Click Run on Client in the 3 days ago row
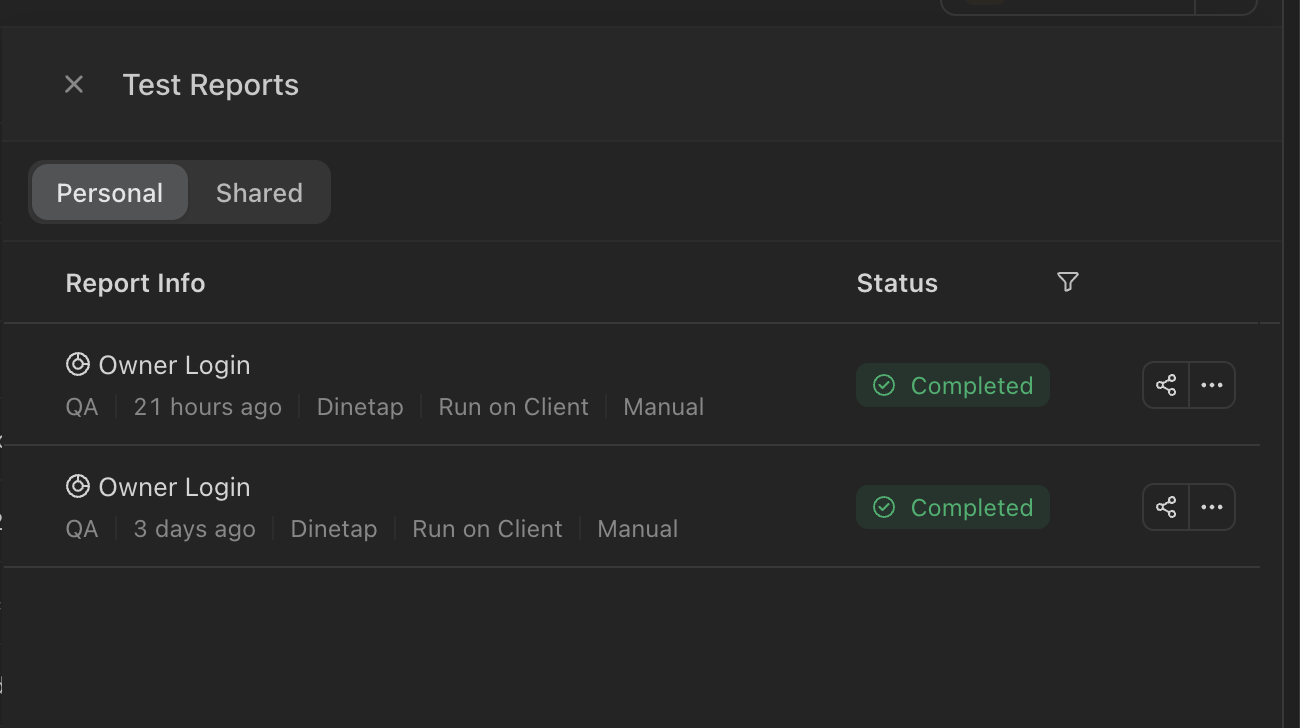1300x728 pixels. click(487, 530)
